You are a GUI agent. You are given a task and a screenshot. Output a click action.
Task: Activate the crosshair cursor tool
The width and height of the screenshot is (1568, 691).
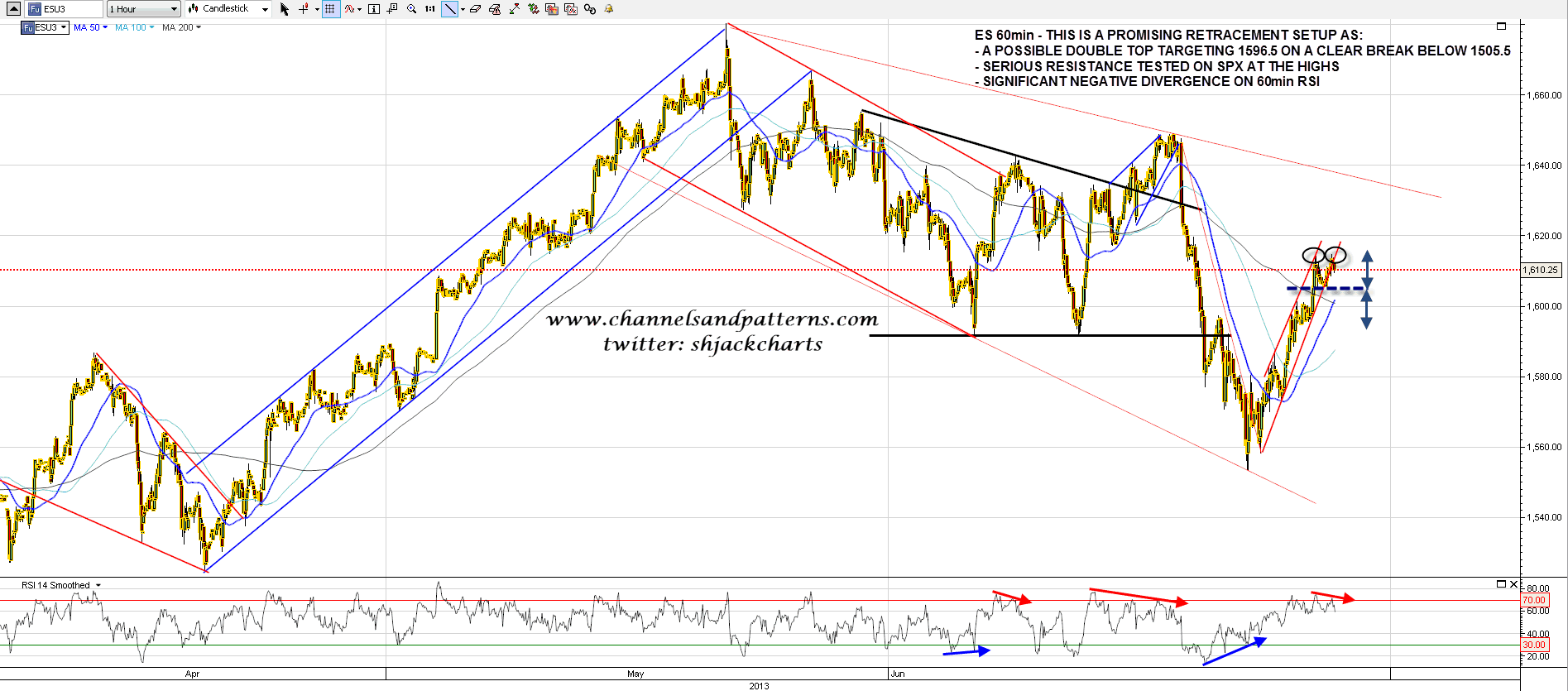304,9
